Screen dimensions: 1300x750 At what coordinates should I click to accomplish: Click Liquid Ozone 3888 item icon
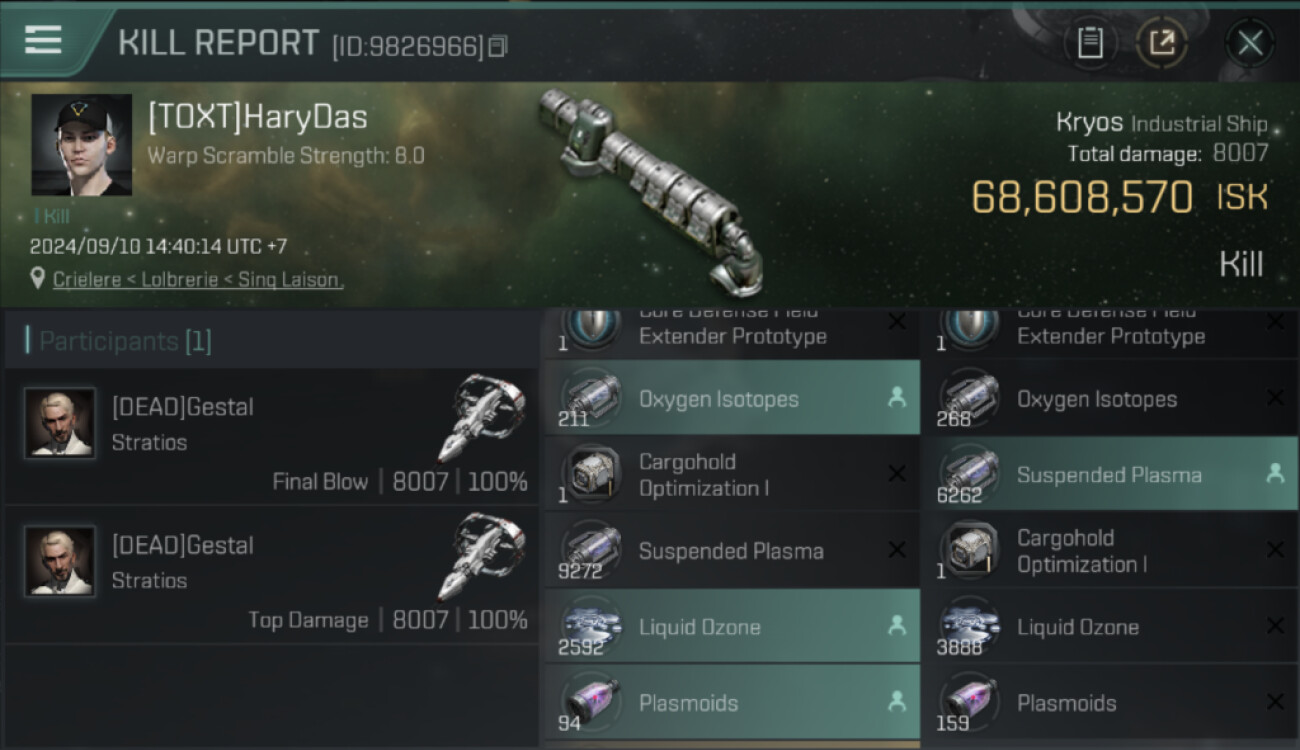click(968, 624)
